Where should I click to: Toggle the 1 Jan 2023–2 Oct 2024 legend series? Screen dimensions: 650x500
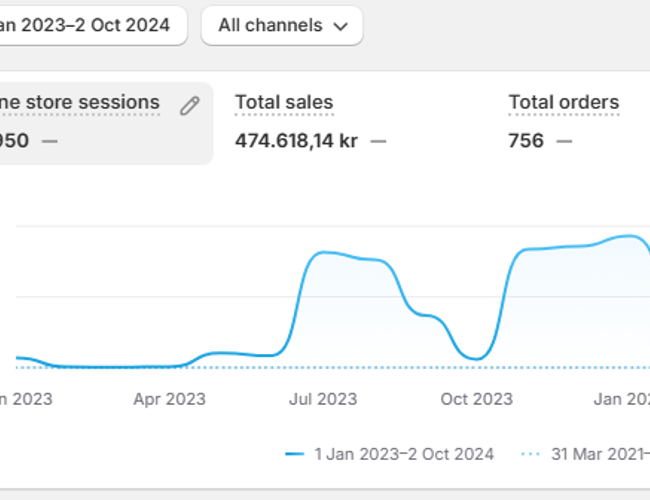pyautogui.click(x=404, y=454)
